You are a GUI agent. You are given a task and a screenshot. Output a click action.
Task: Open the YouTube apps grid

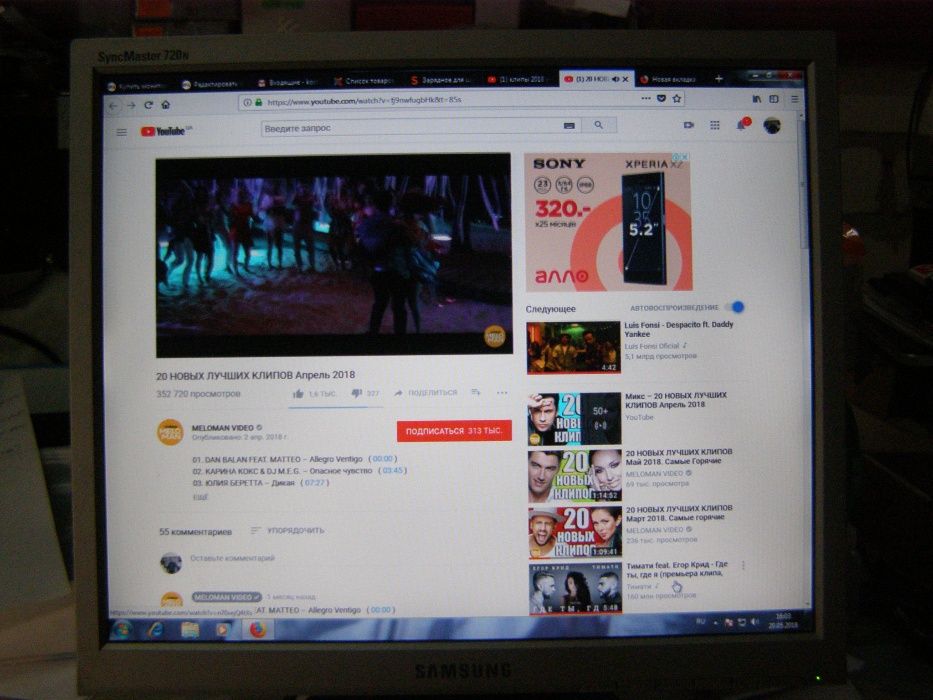point(715,125)
